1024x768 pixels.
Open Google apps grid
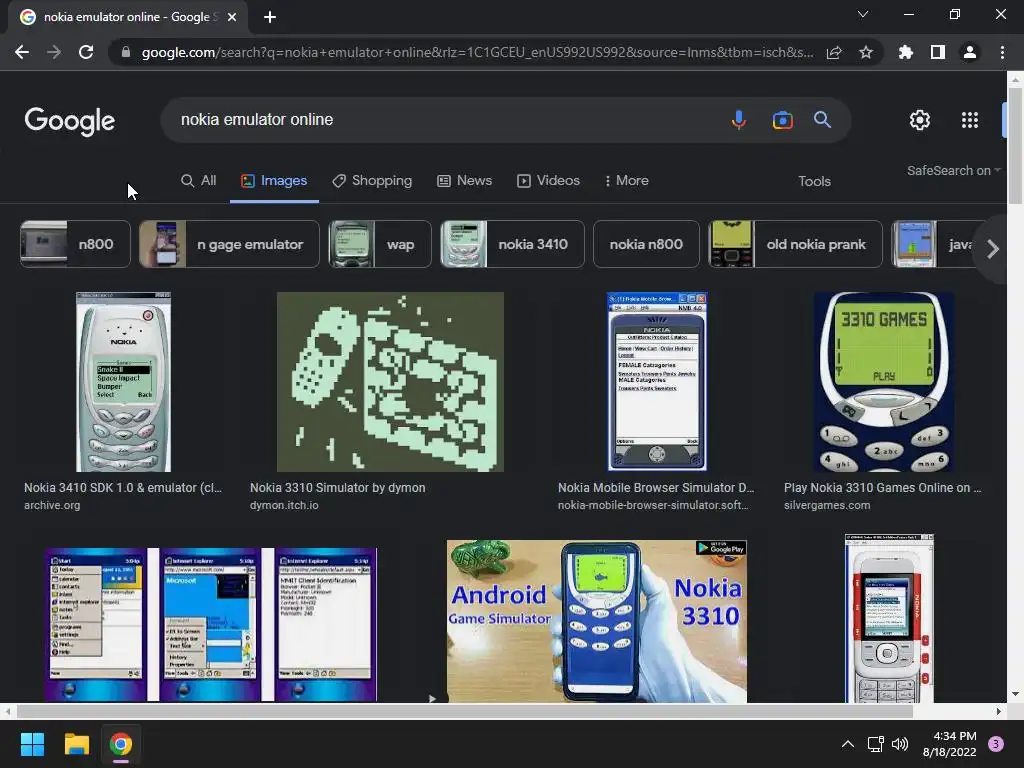pyautogui.click(x=970, y=120)
